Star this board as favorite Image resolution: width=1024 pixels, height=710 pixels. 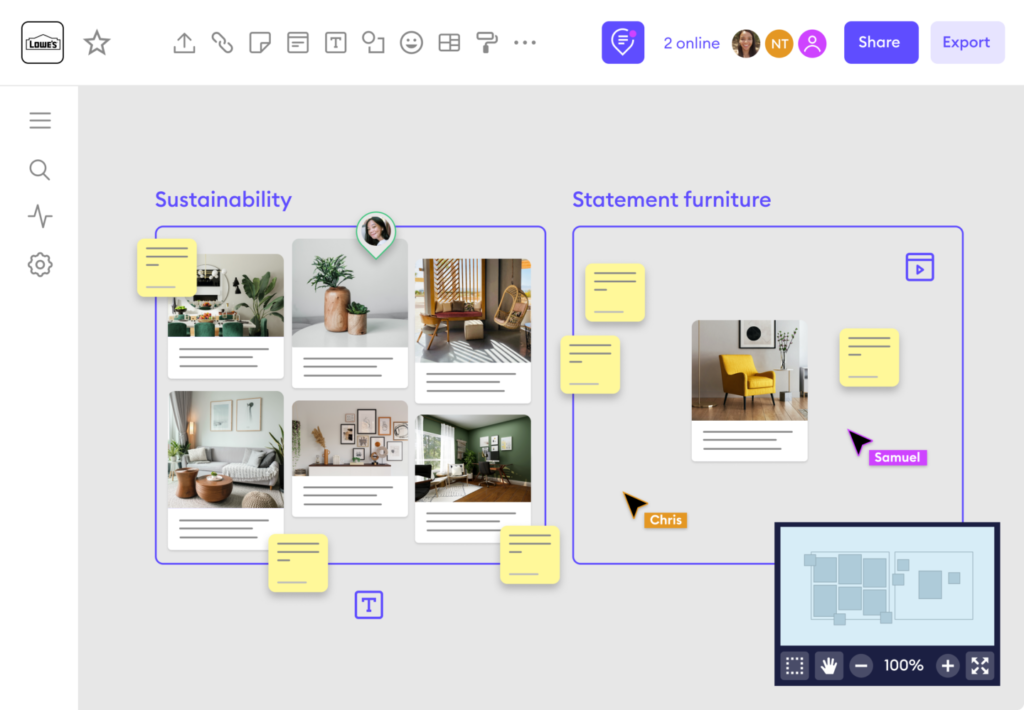[x=97, y=43]
